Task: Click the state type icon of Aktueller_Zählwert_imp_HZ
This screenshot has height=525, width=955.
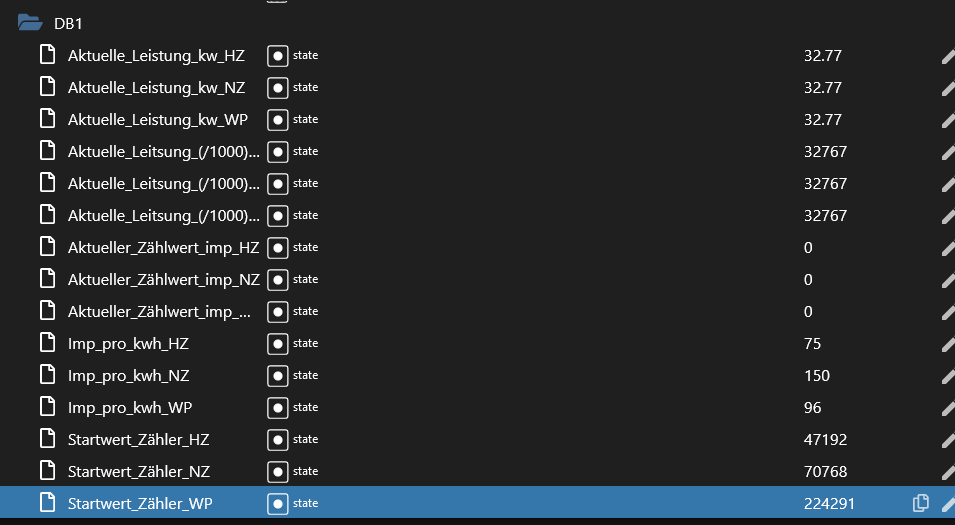Action: pyautogui.click(x=278, y=248)
